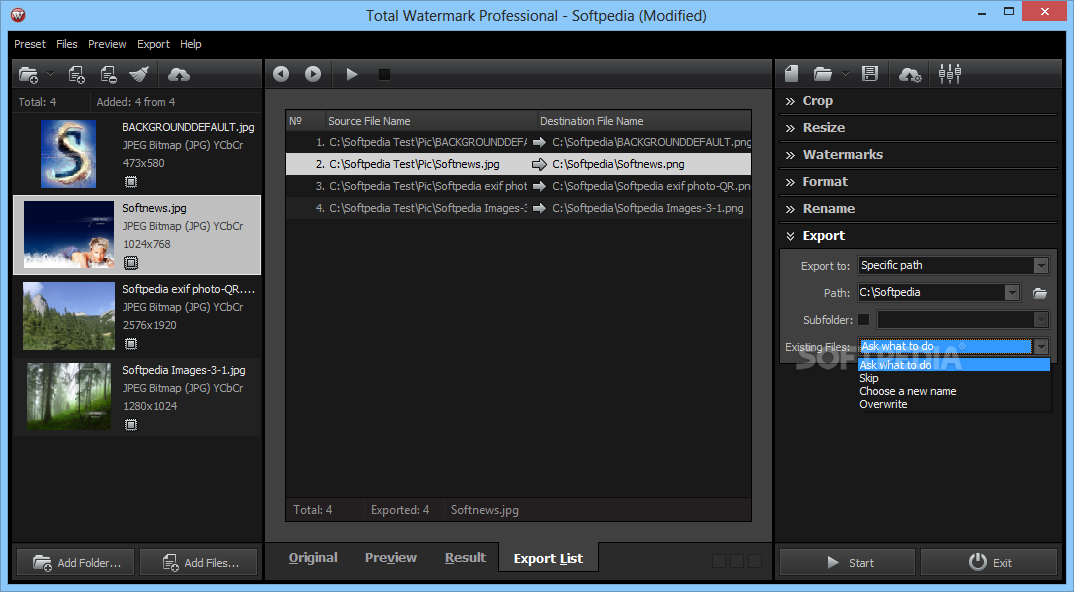The width and height of the screenshot is (1074, 592).
Task: Select 'Ask what to do' list option
Action: [x=953, y=365]
